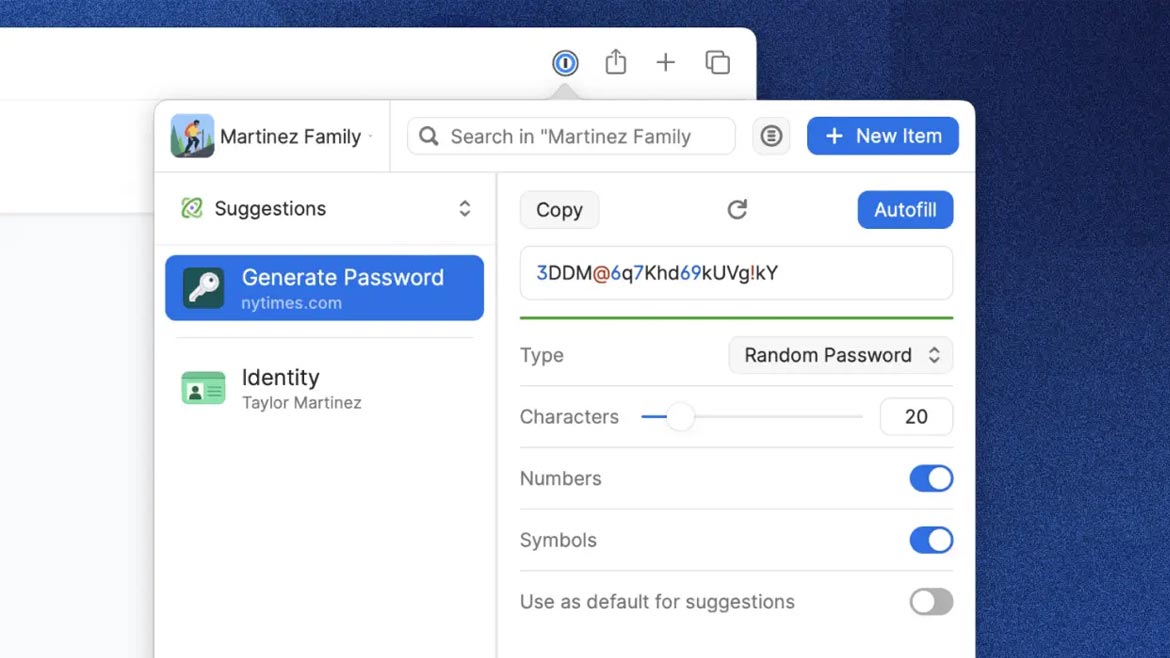
Task: Click the Identity card icon
Action: coord(204,388)
